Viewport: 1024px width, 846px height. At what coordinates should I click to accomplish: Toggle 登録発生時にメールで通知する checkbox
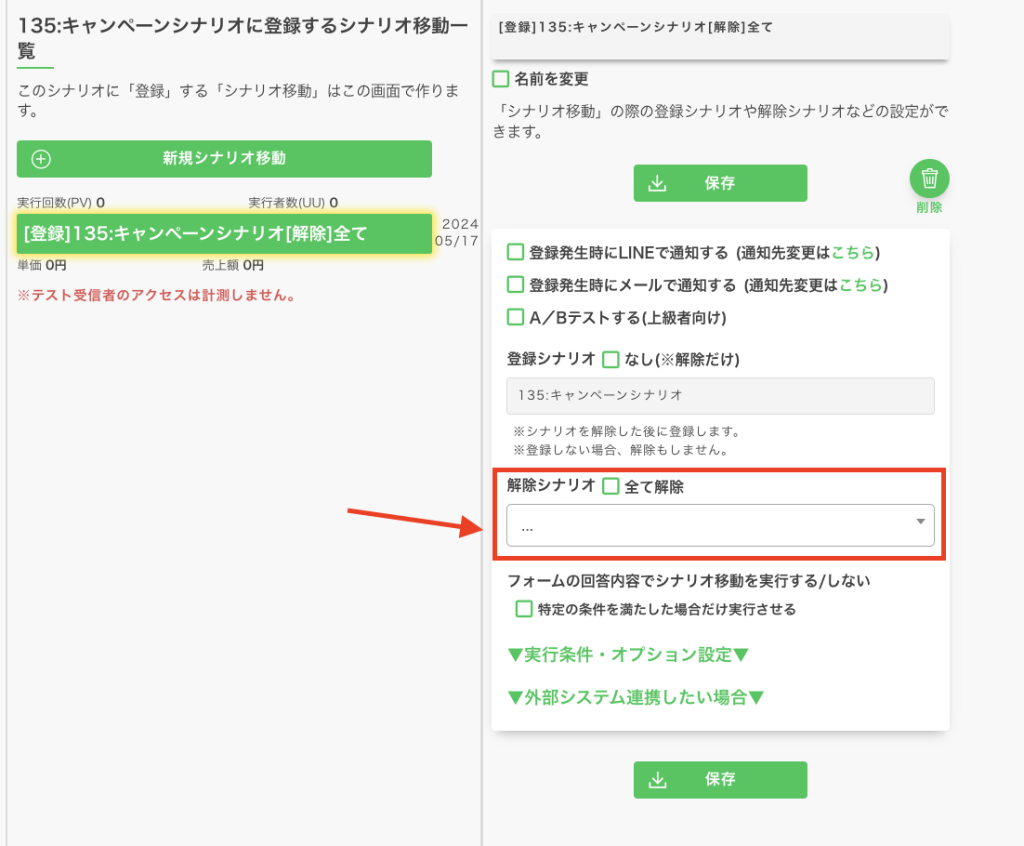point(516,284)
